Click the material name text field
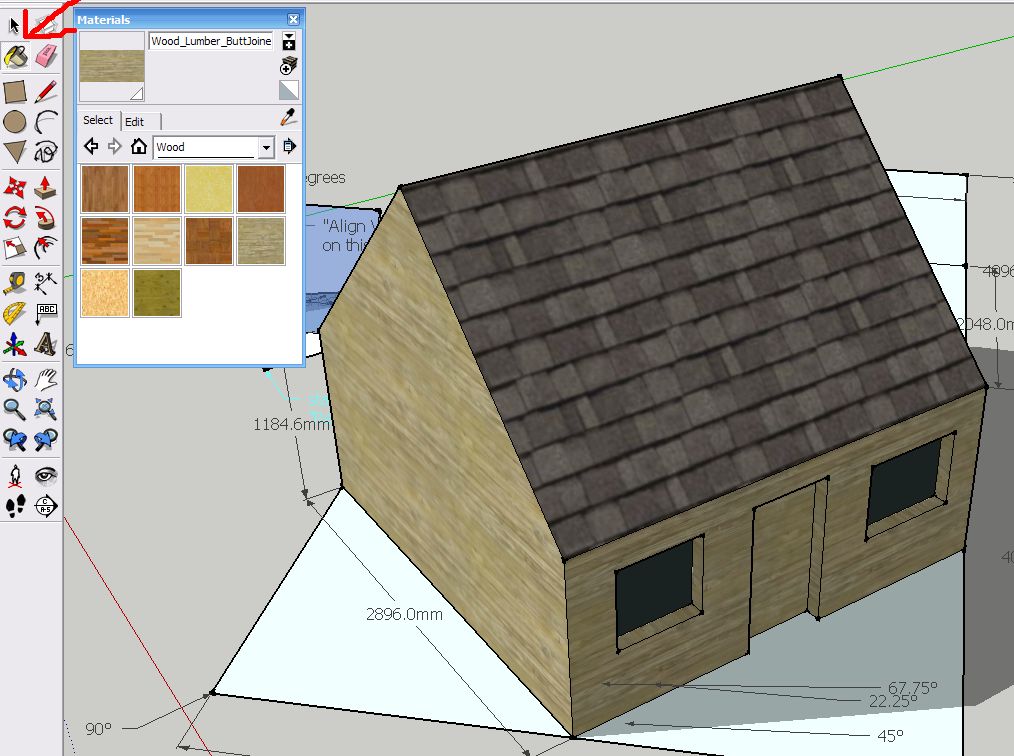This screenshot has width=1014, height=756. 211,41
